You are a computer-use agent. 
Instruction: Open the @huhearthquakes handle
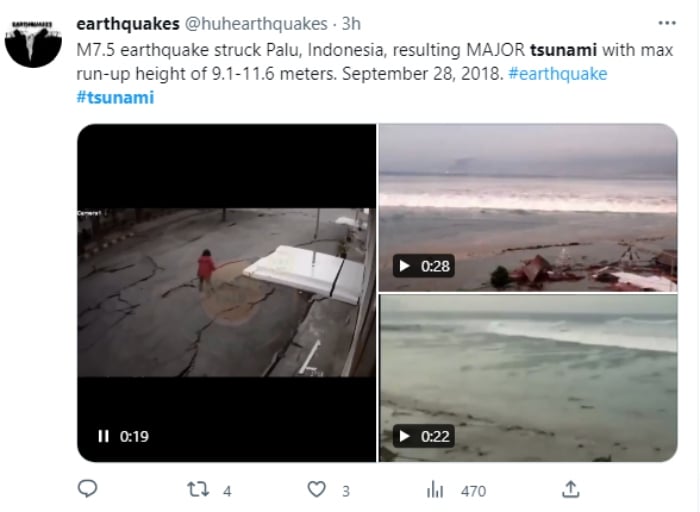click(256, 24)
